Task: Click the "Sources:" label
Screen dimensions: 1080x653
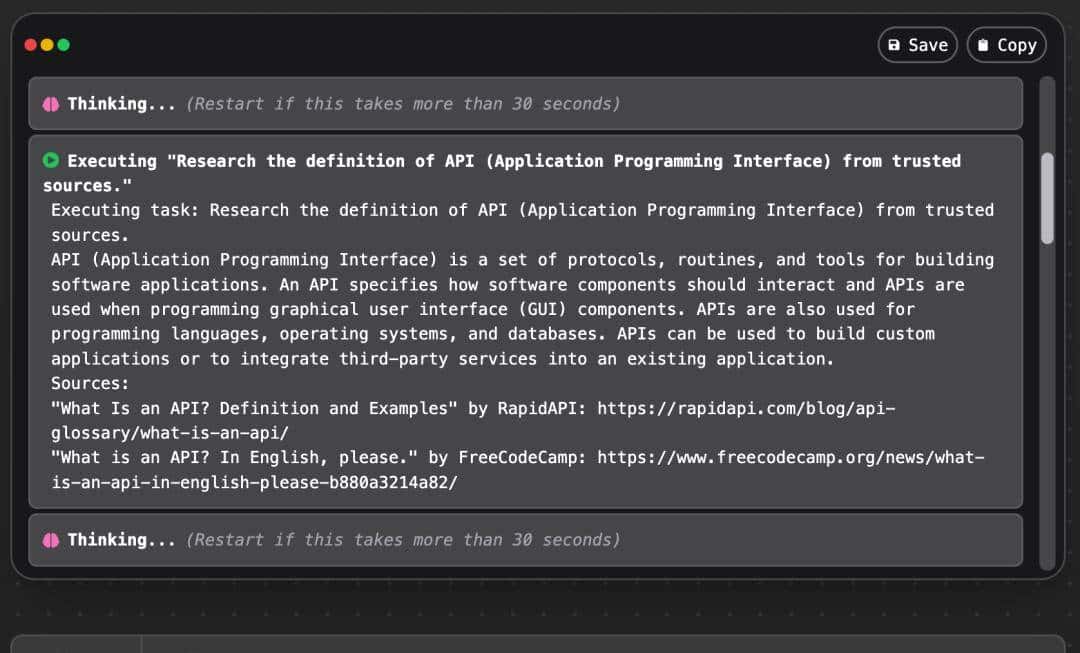Action: pyautogui.click(x=90, y=384)
